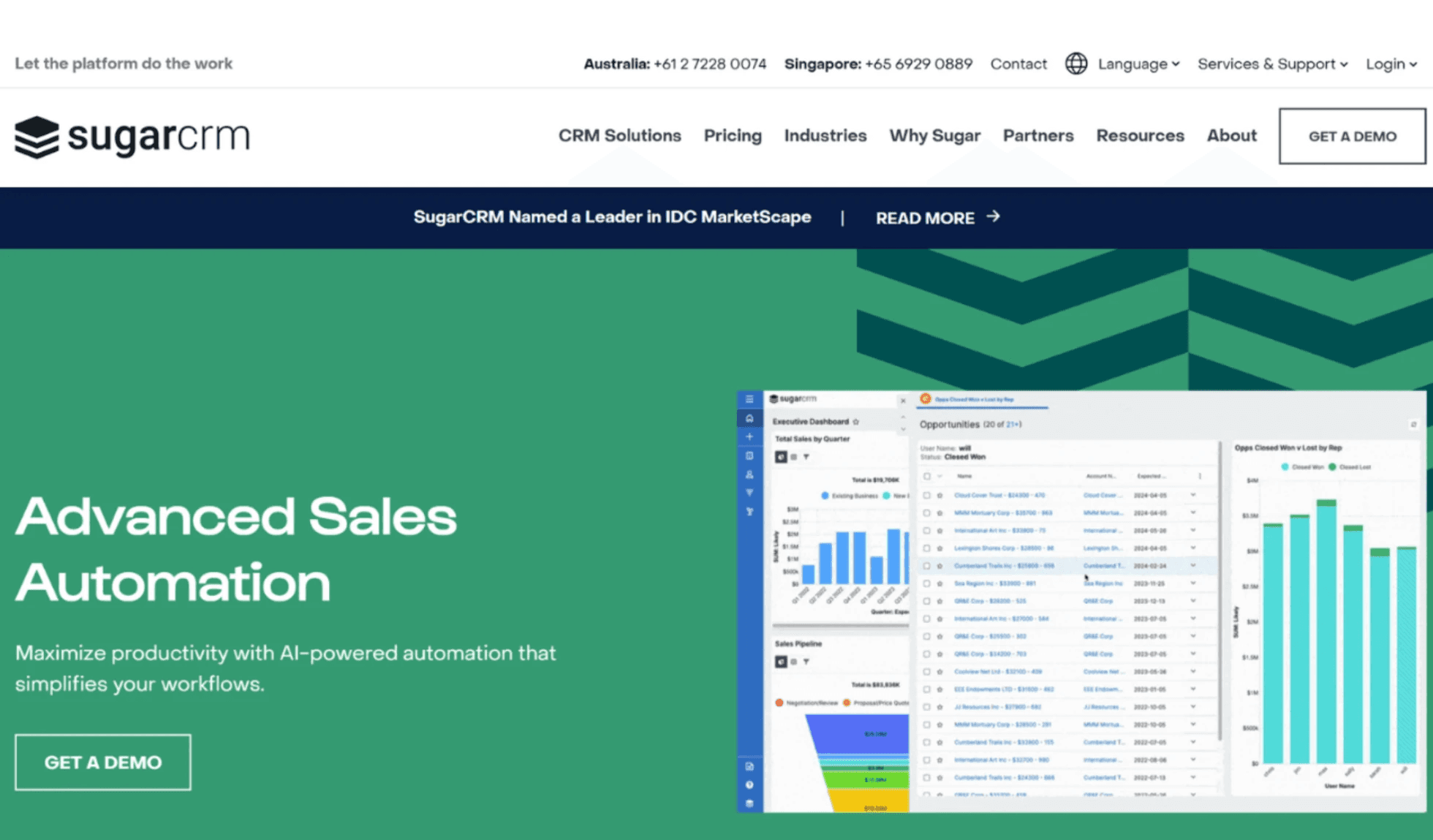Open the Login dropdown
Screen dimensions: 1433x840
[1391, 64]
